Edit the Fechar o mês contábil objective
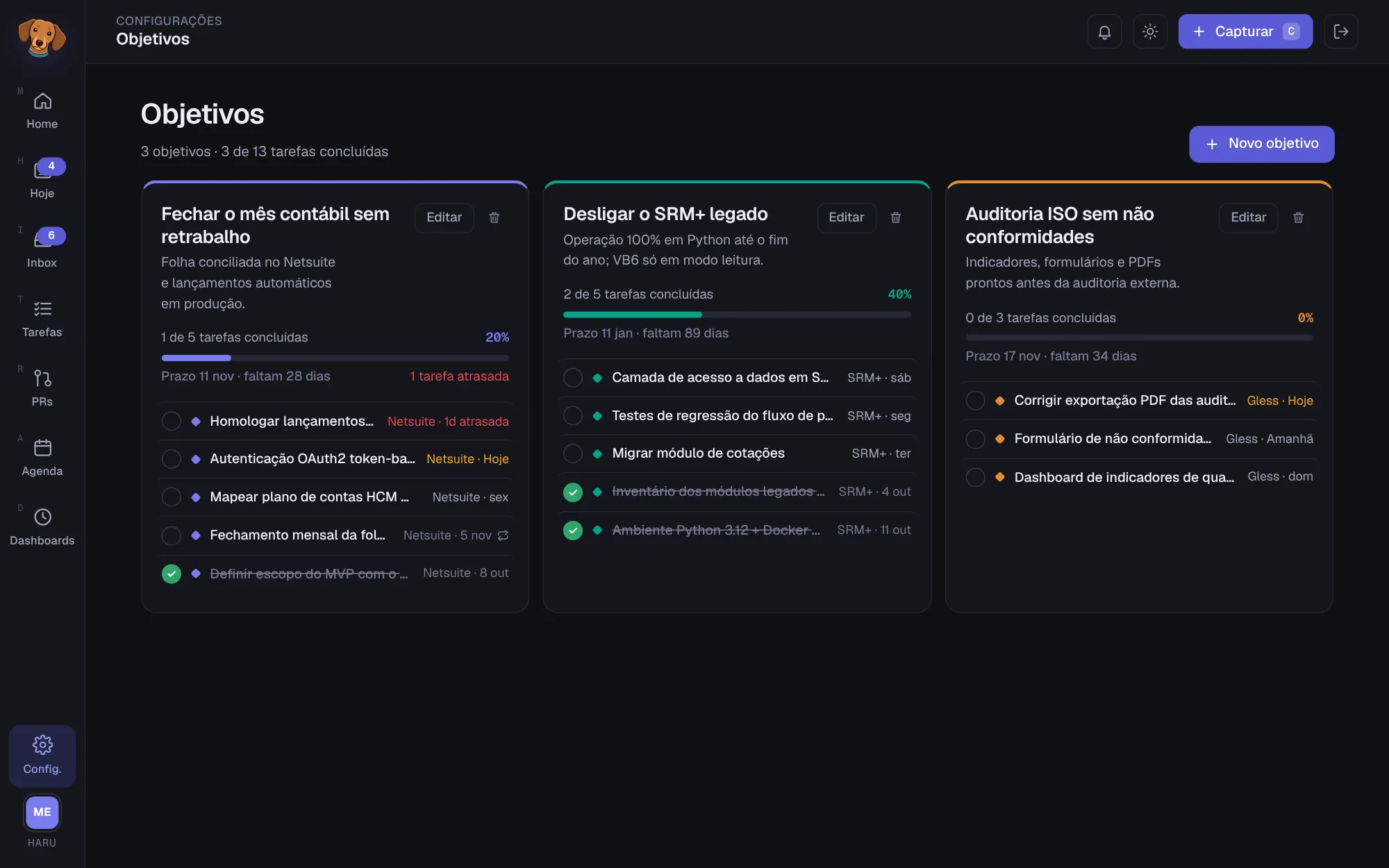The height and width of the screenshot is (868, 1389). pos(444,217)
